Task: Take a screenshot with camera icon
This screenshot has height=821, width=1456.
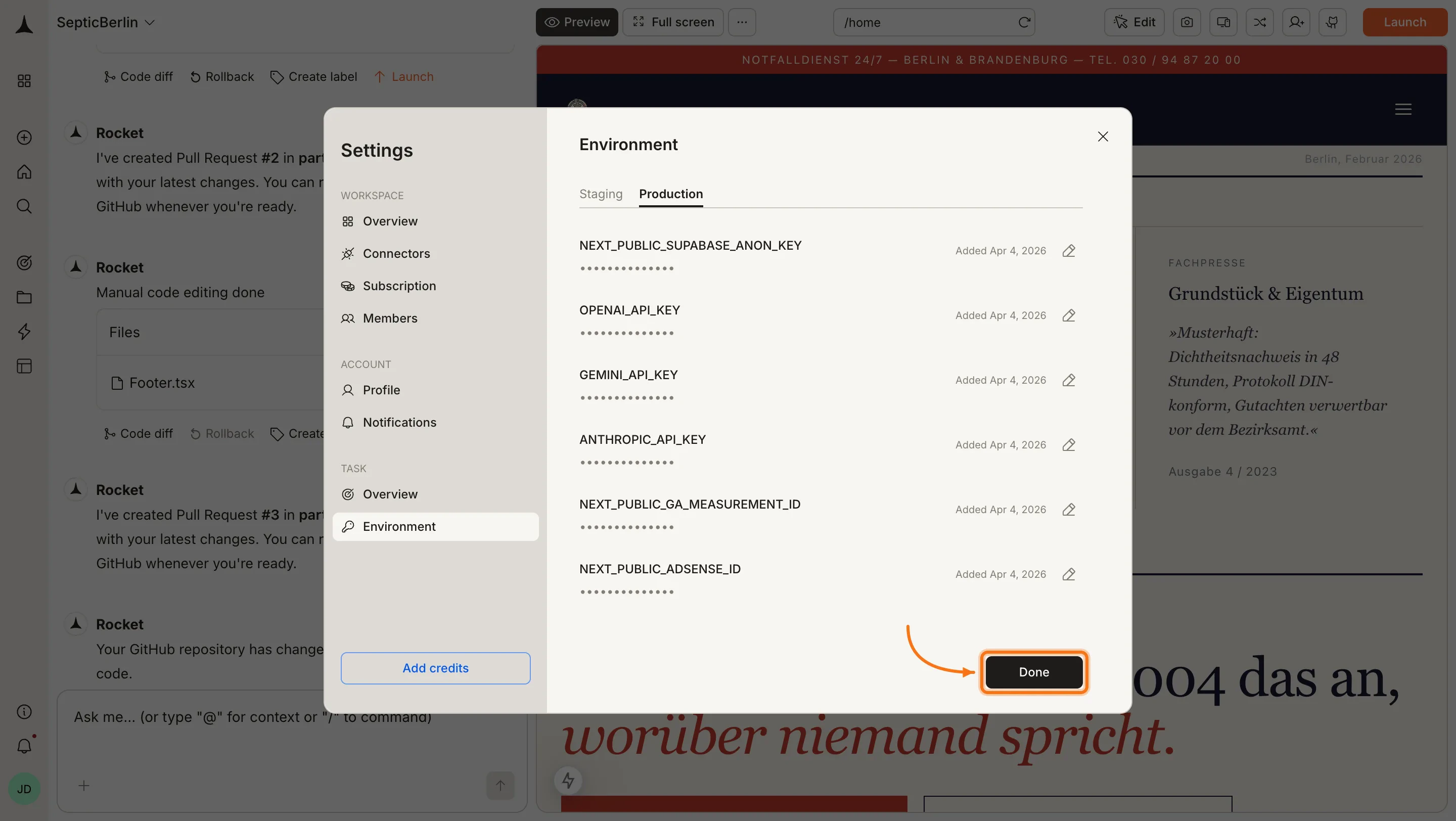Action: (x=1187, y=22)
